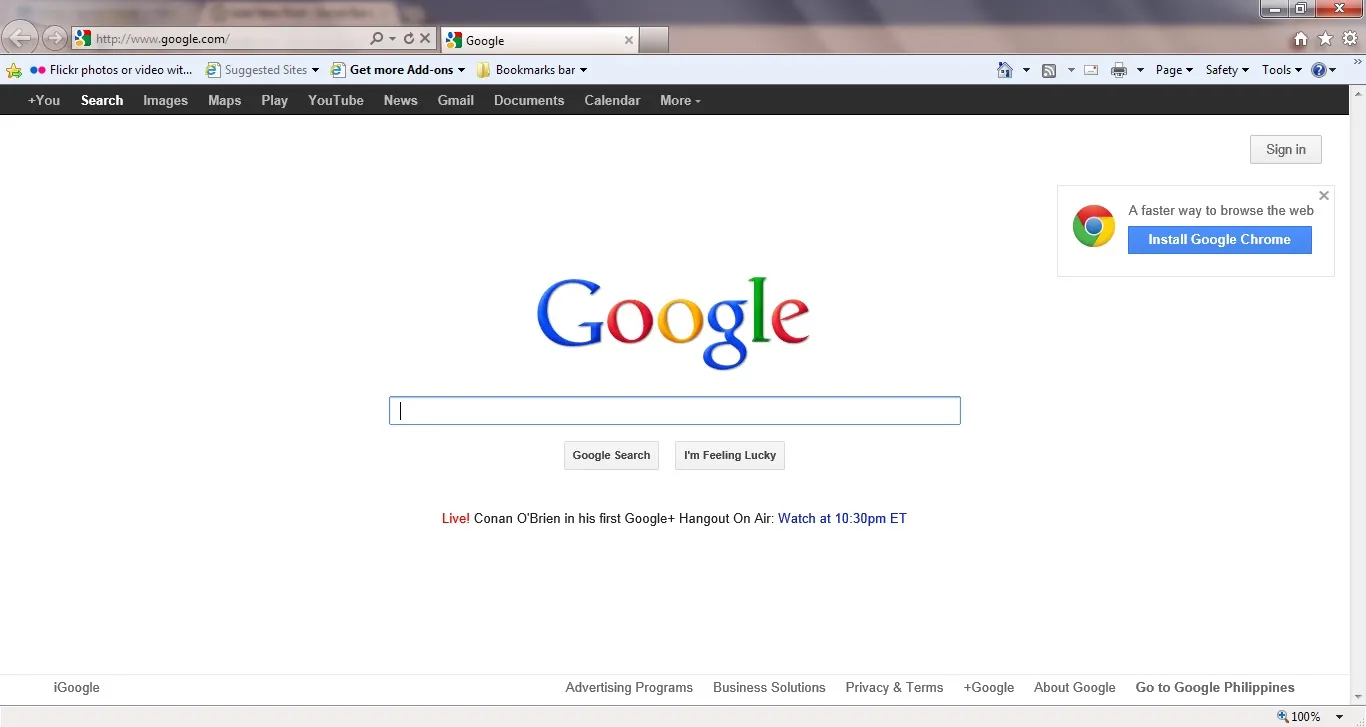This screenshot has height=727, width=1366.
Task: Open YouTube in Google bar
Action: [336, 100]
